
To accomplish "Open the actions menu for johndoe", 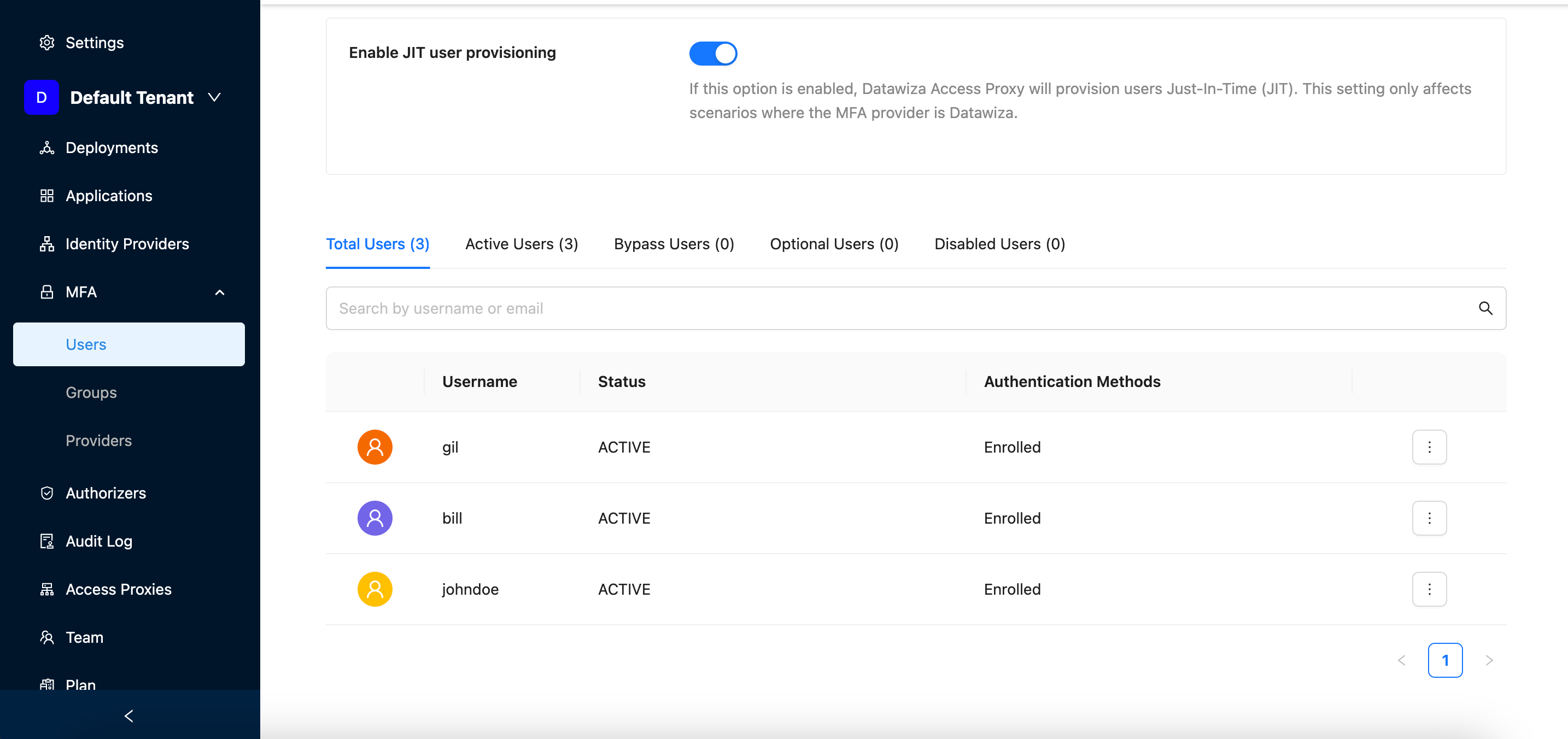I will [x=1429, y=589].
